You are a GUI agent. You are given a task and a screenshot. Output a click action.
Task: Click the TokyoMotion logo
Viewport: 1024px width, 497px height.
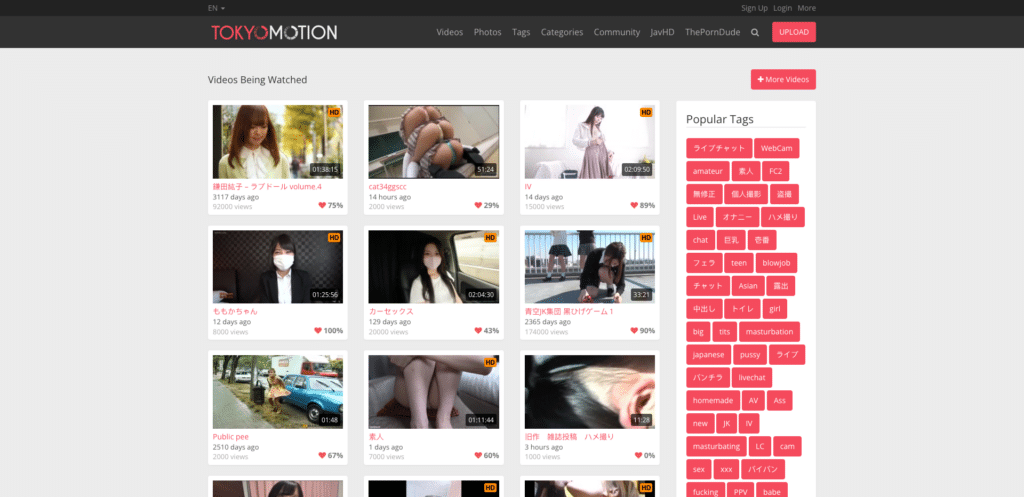click(x=274, y=32)
